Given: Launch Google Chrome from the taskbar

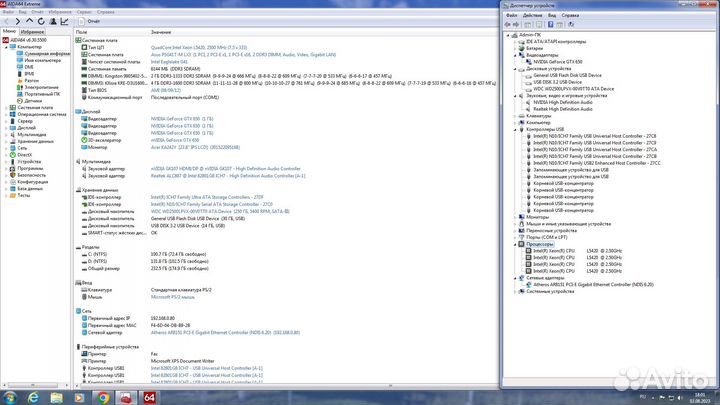Looking at the screenshot, I should click(103, 398).
